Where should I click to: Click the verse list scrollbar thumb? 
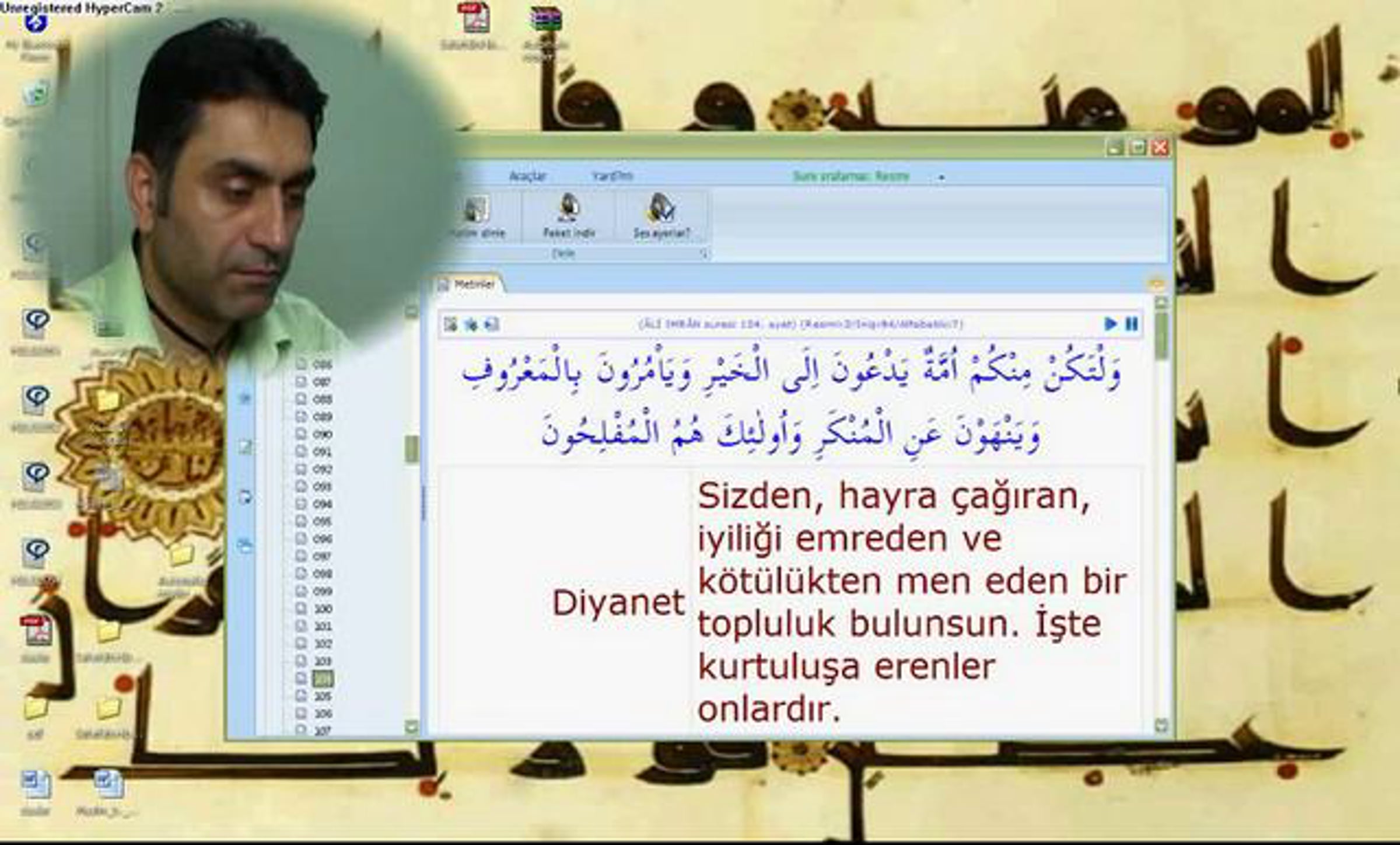pyautogui.click(x=412, y=449)
